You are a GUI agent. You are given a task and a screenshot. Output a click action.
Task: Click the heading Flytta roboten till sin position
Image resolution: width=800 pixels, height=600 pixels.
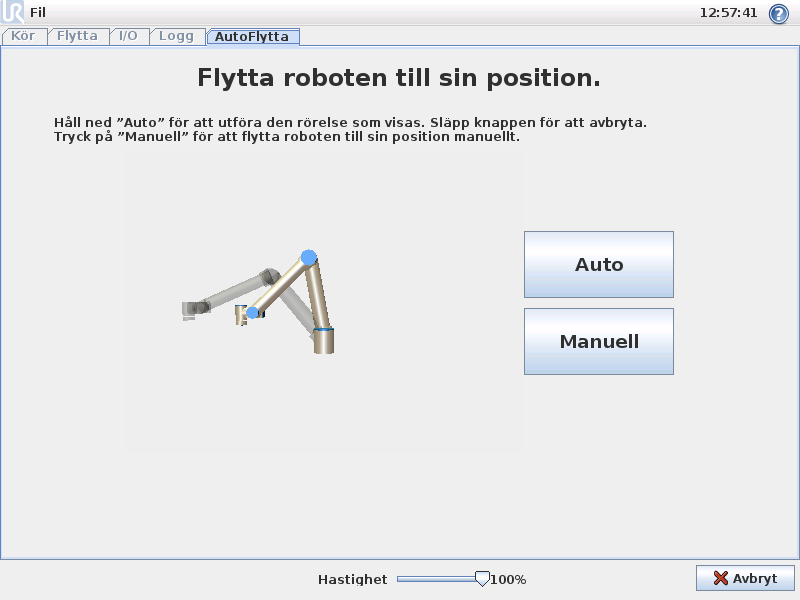click(x=399, y=78)
